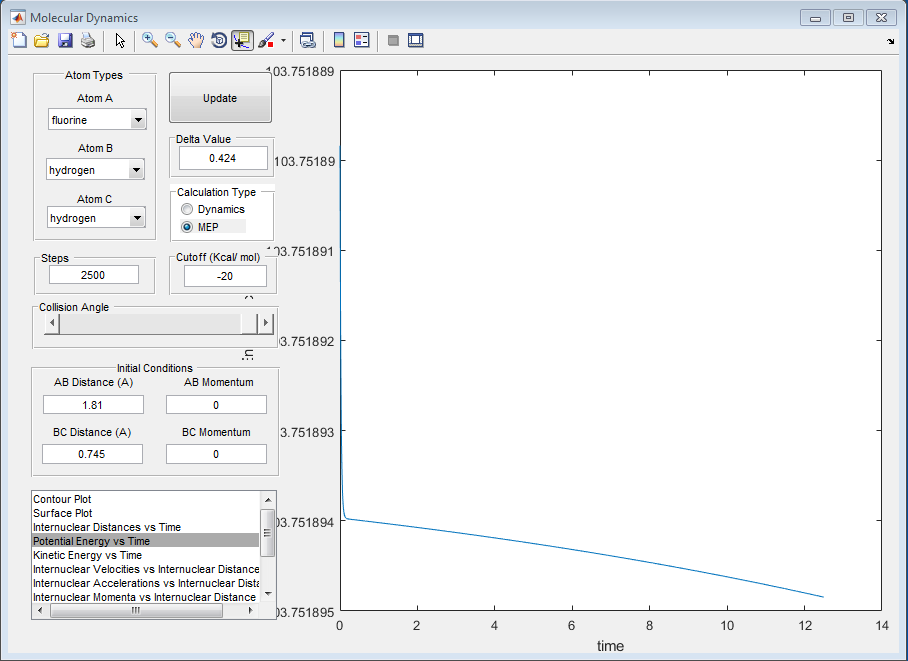Click the plot list horizontal scrollbar thumb
This screenshot has height=661, width=908.
(136, 611)
